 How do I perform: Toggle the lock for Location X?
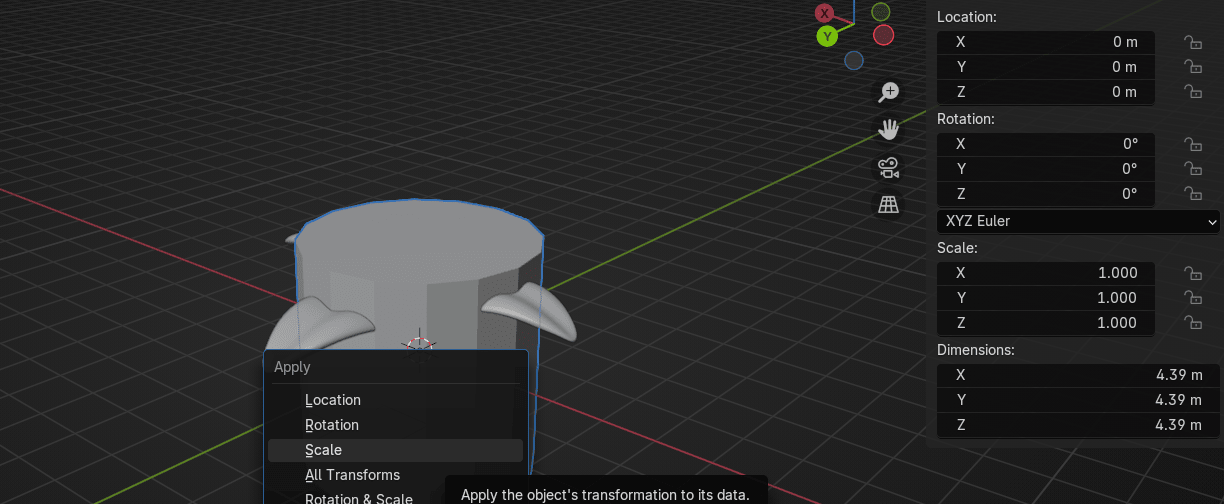click(1192, 42)
